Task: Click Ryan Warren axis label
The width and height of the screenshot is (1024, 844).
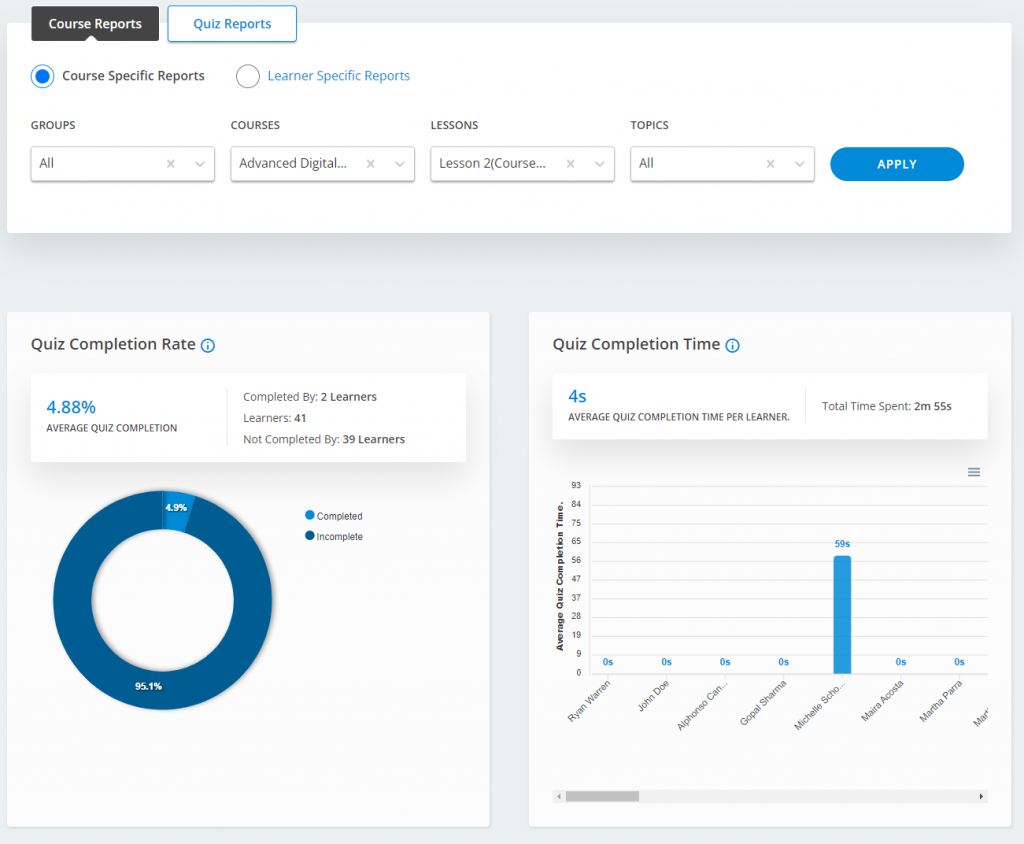Action: 589,701
